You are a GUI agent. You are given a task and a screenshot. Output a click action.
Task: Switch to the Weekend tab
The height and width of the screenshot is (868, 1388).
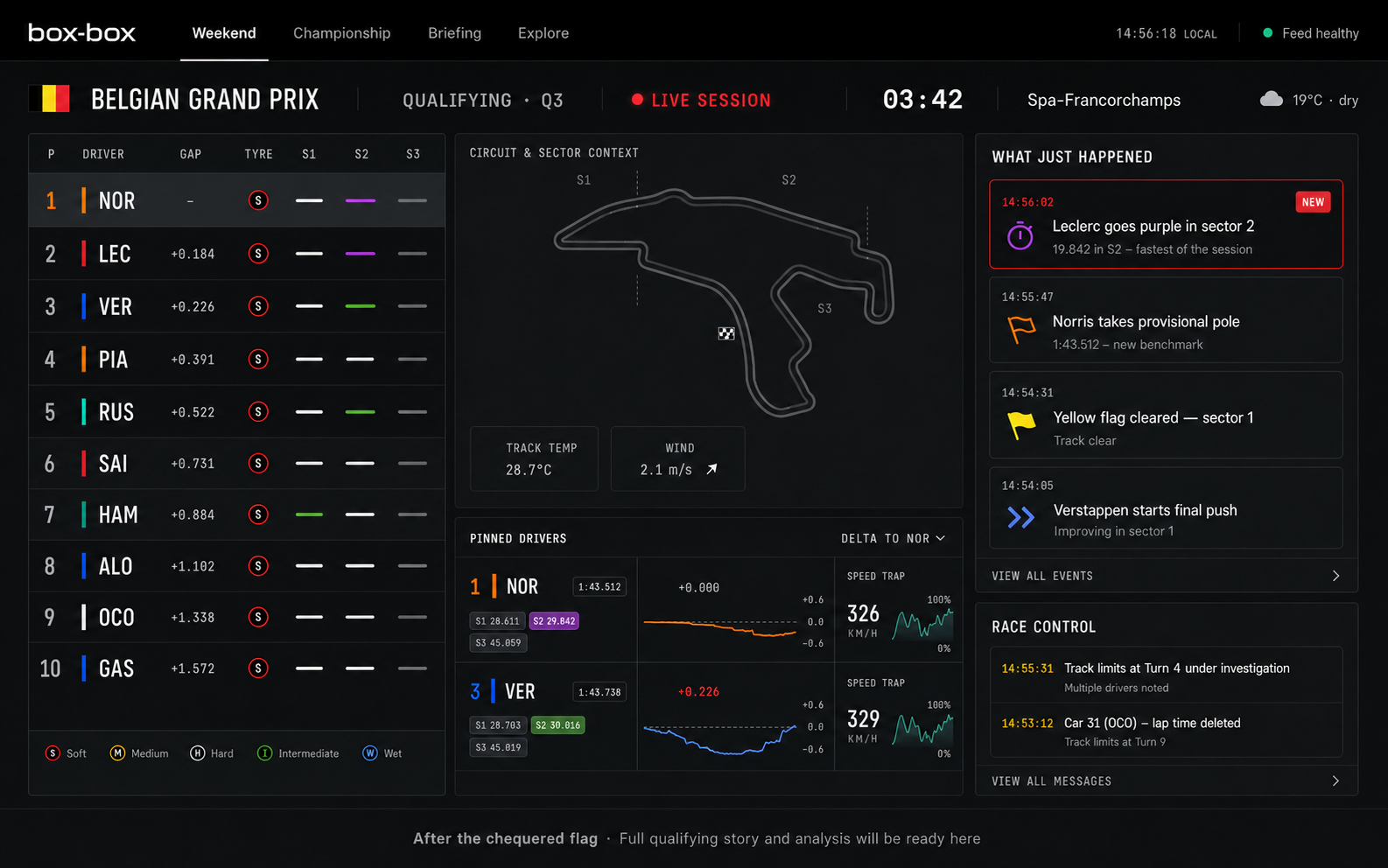(x=224, y=33)
